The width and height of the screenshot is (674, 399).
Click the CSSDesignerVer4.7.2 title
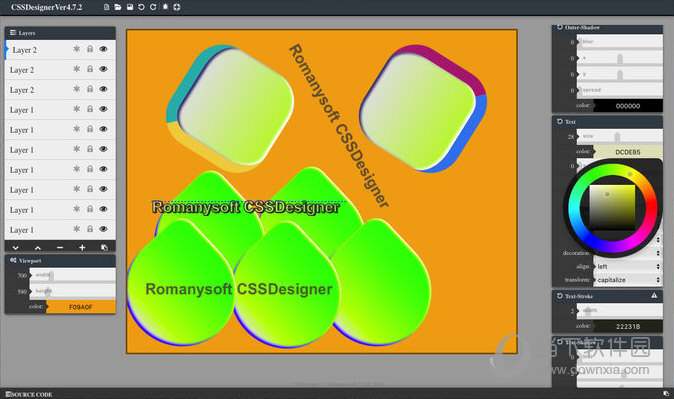(46, 7)
